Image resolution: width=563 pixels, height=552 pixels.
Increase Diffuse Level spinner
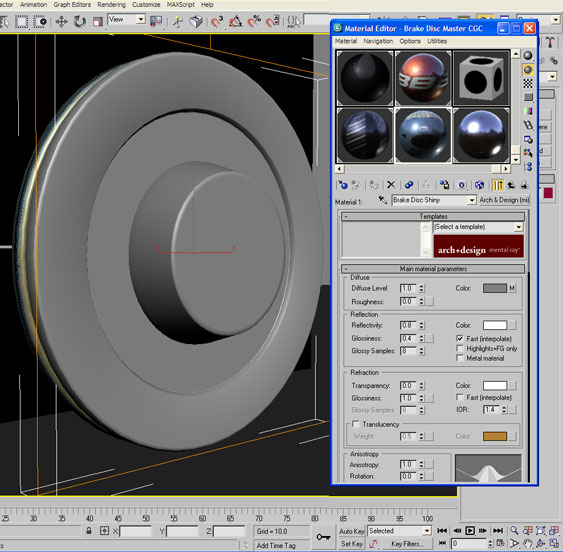(x=422, y=286)
